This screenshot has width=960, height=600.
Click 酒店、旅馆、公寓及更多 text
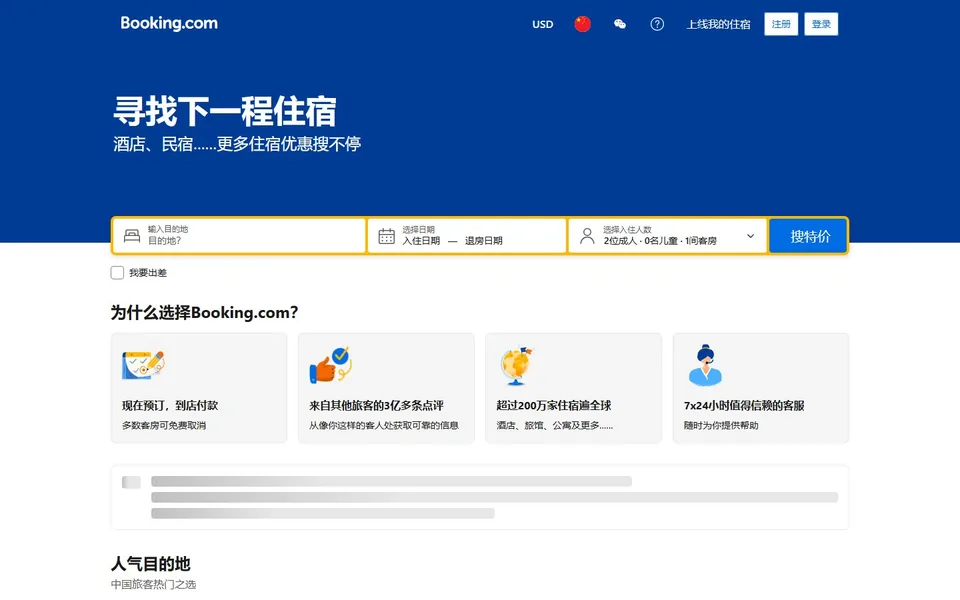point(554,426)
